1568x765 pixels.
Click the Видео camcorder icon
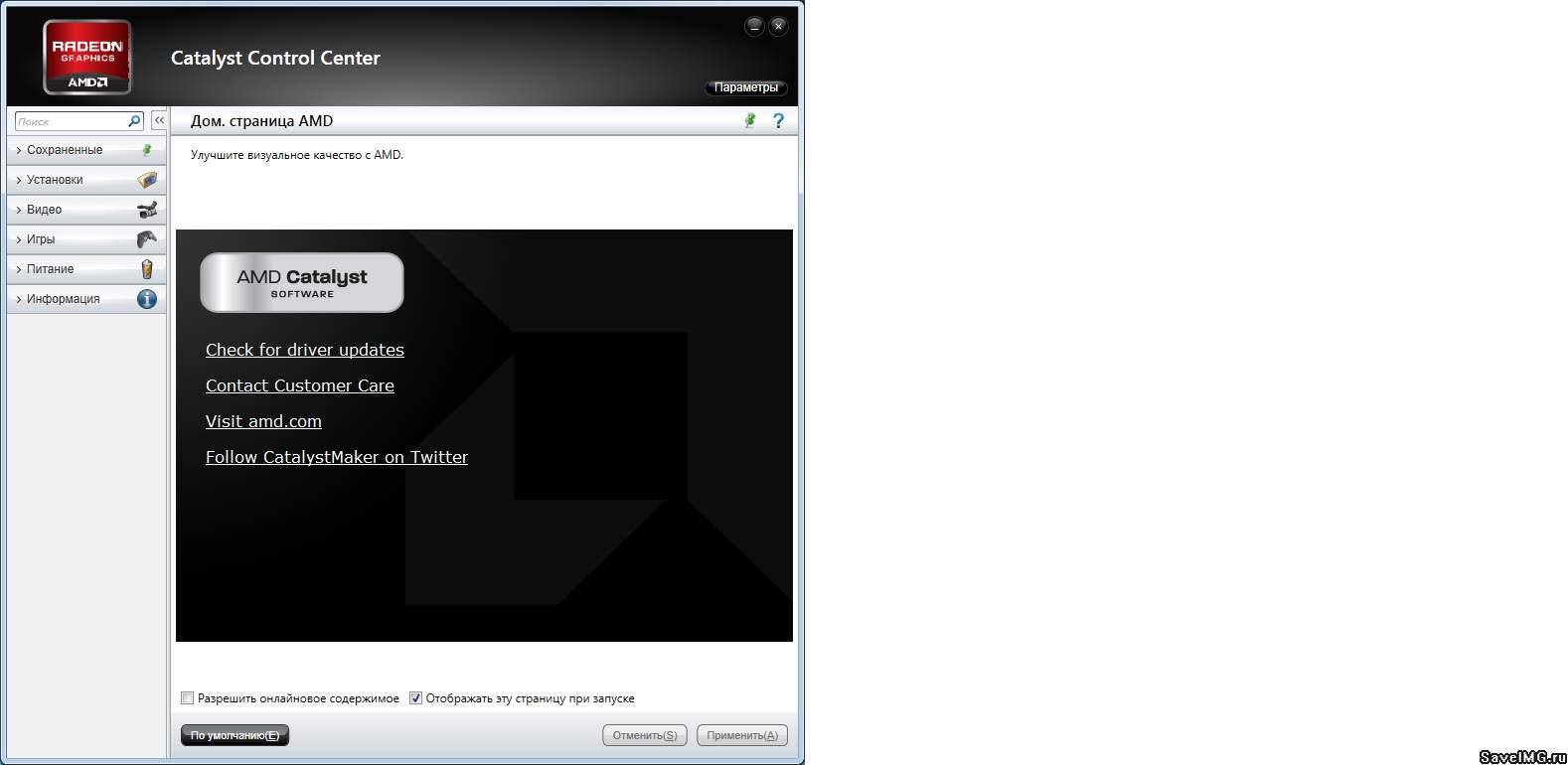pyautogui.click(x=147, y=210)
